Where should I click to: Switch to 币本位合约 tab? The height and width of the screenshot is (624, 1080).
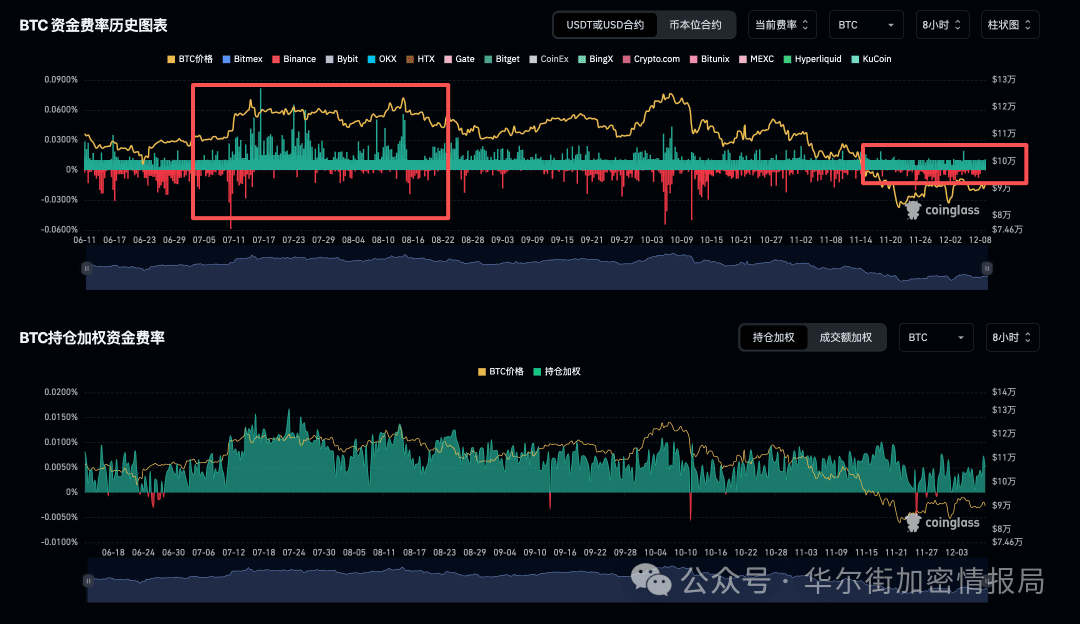click(696, 25)
